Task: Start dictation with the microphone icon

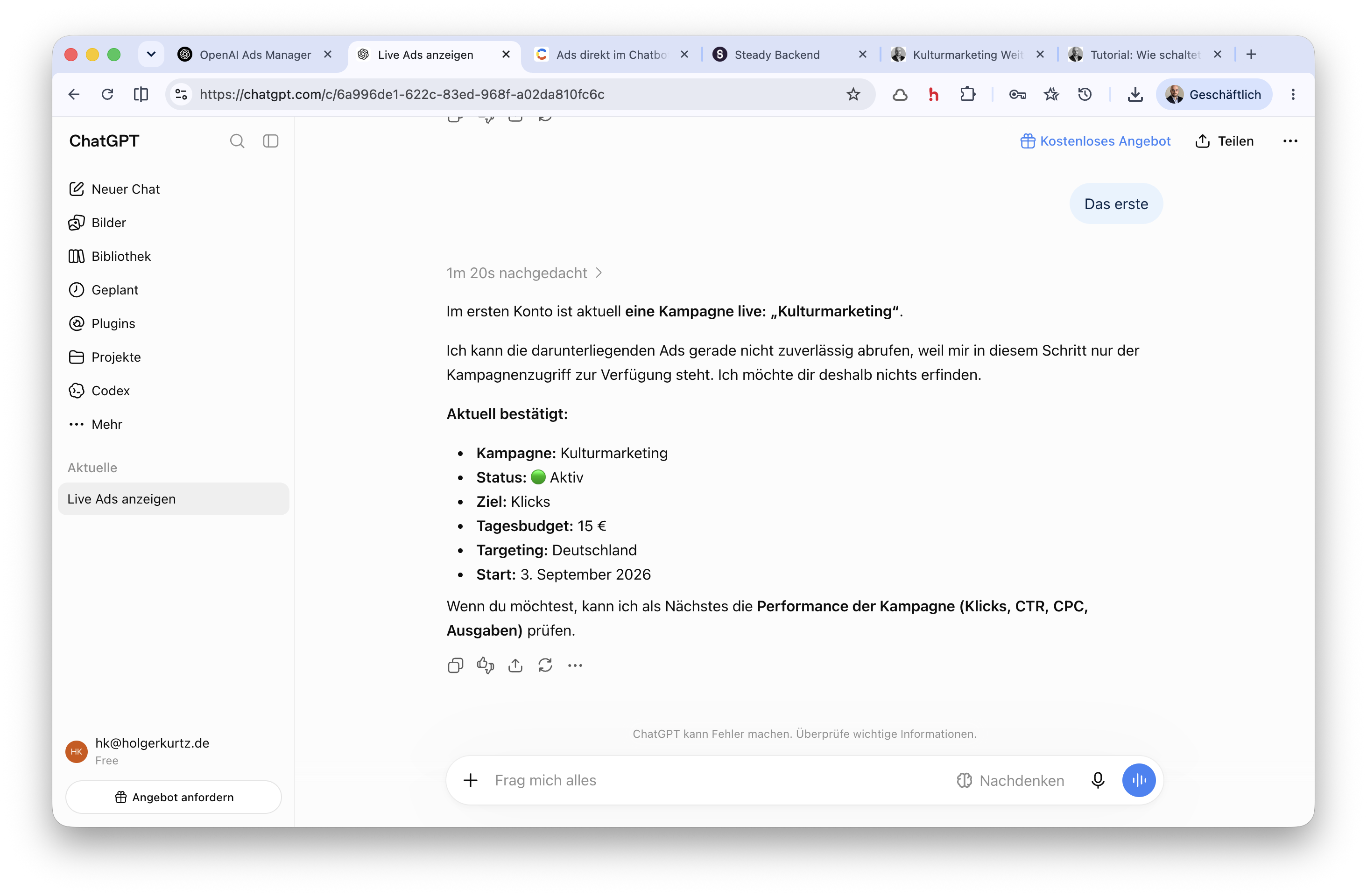Action: (1098, 780)
